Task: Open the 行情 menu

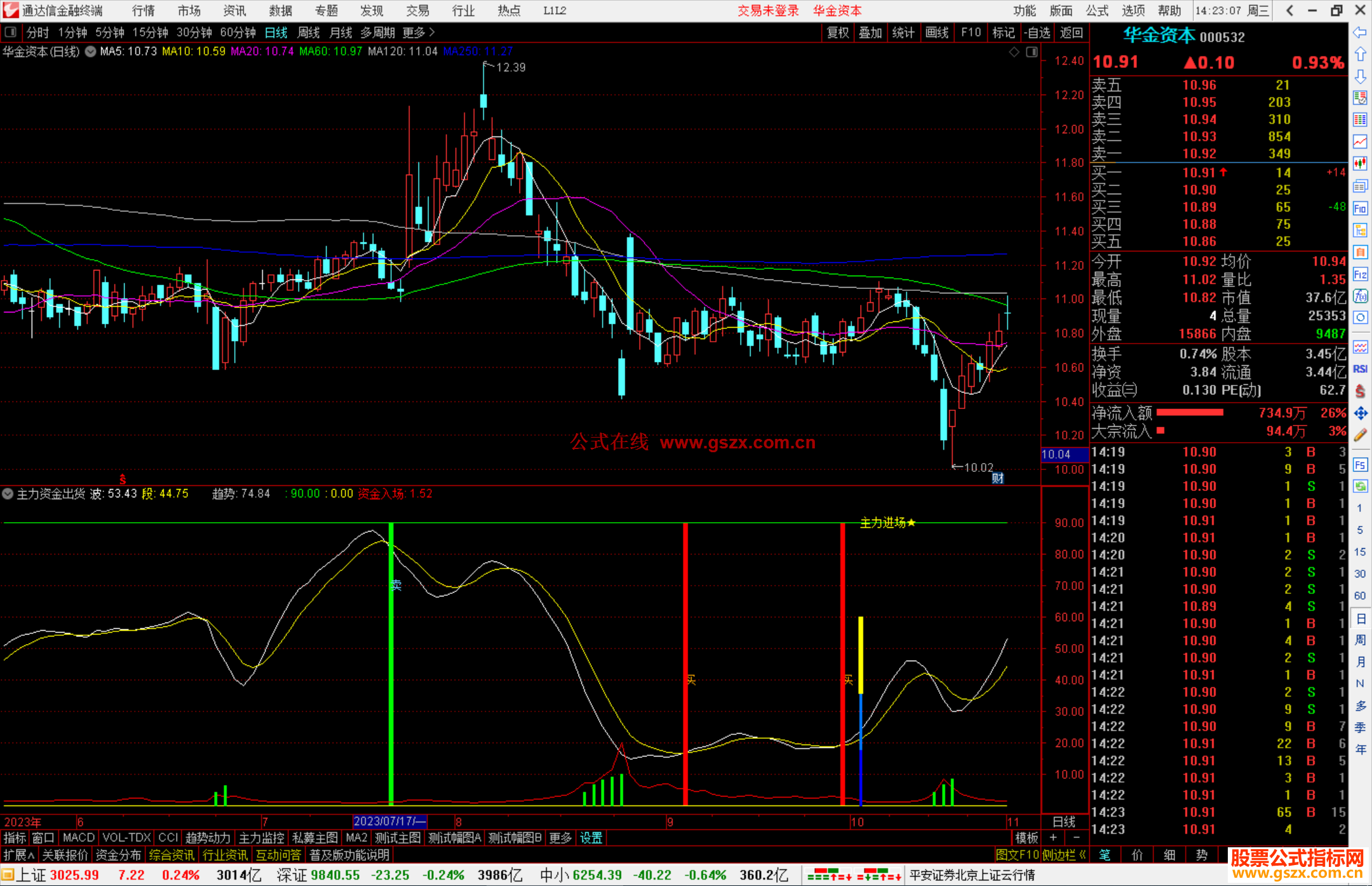Action: tap(143, 11)
